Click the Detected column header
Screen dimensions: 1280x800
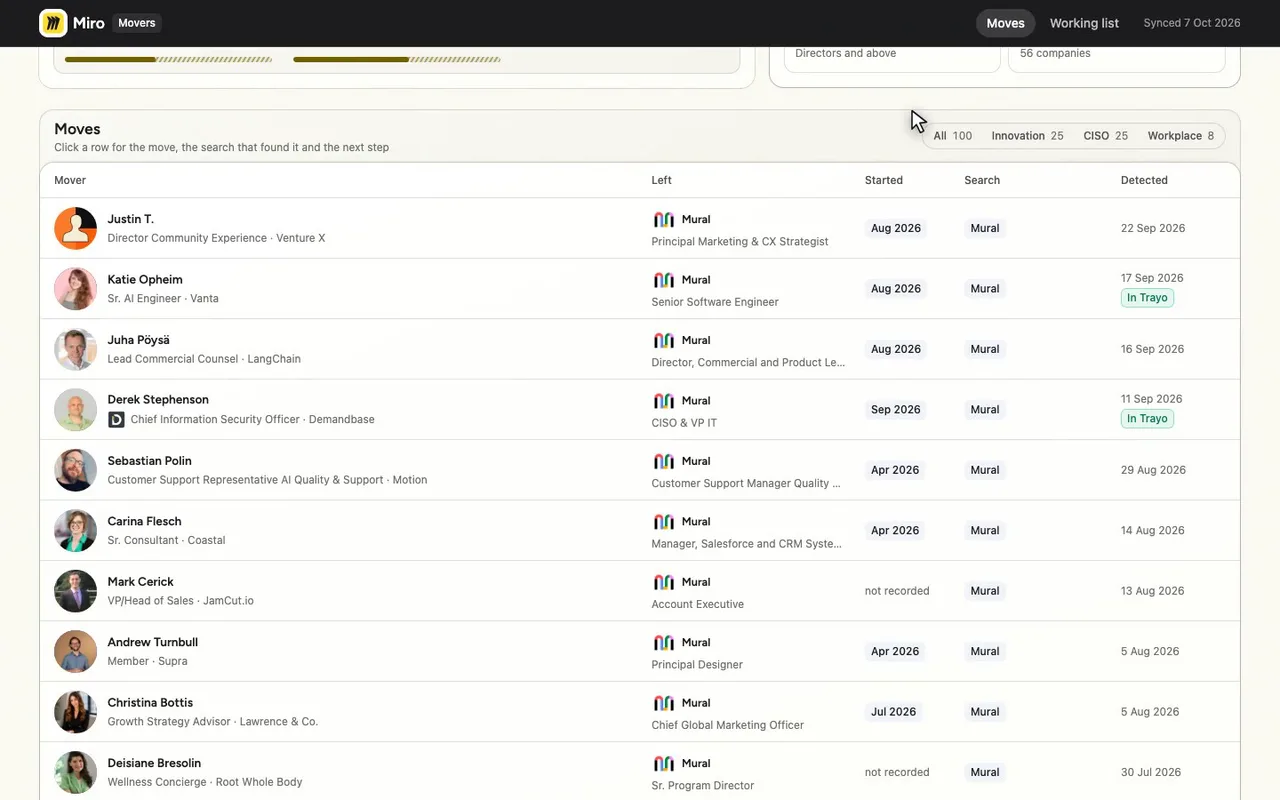(1144, 180)
